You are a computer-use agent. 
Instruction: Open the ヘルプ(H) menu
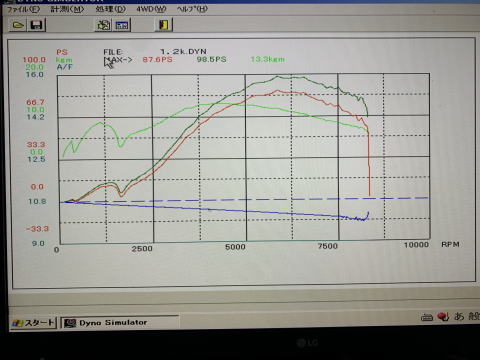tap(192, 9)
